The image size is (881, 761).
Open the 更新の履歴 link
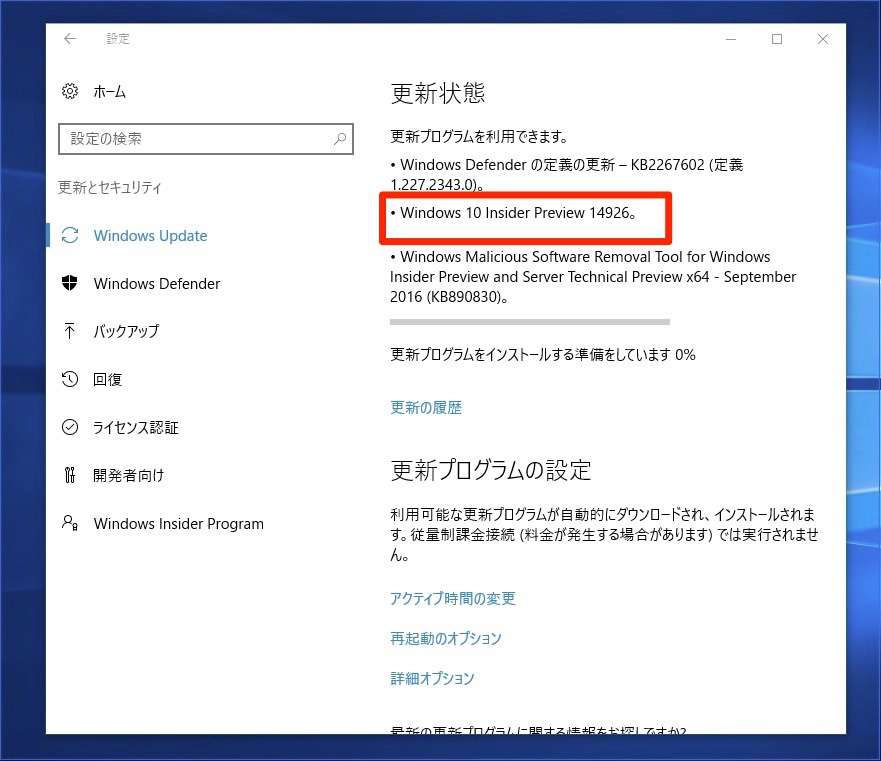(426, 408)
